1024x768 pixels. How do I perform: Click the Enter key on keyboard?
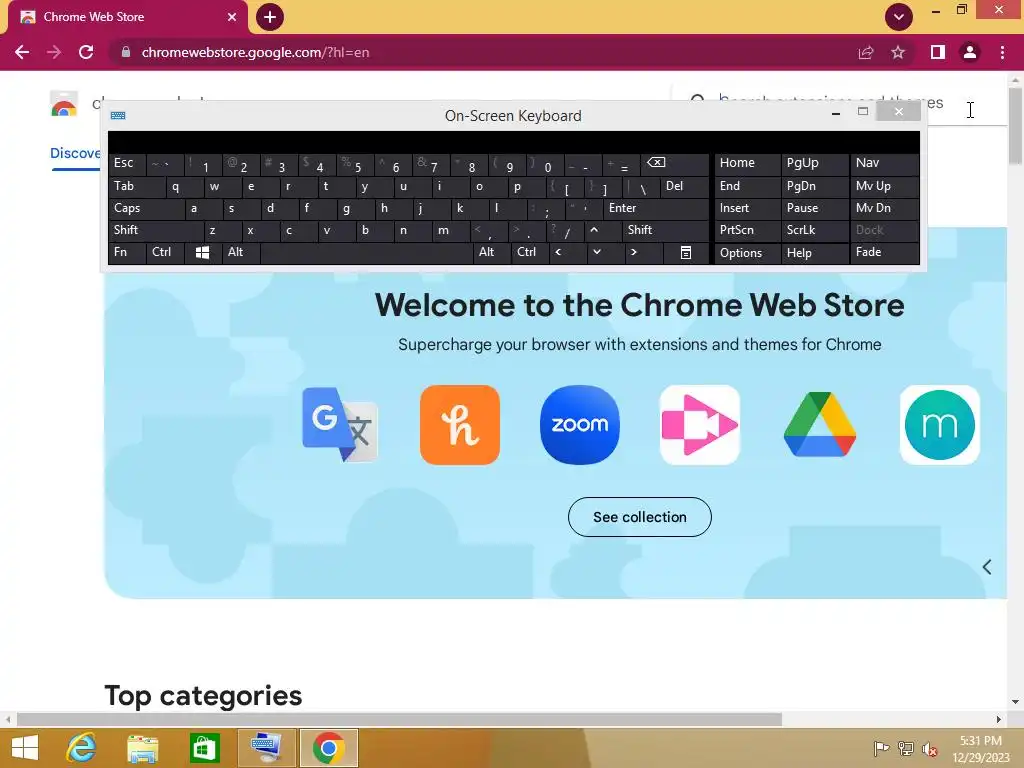656,208
